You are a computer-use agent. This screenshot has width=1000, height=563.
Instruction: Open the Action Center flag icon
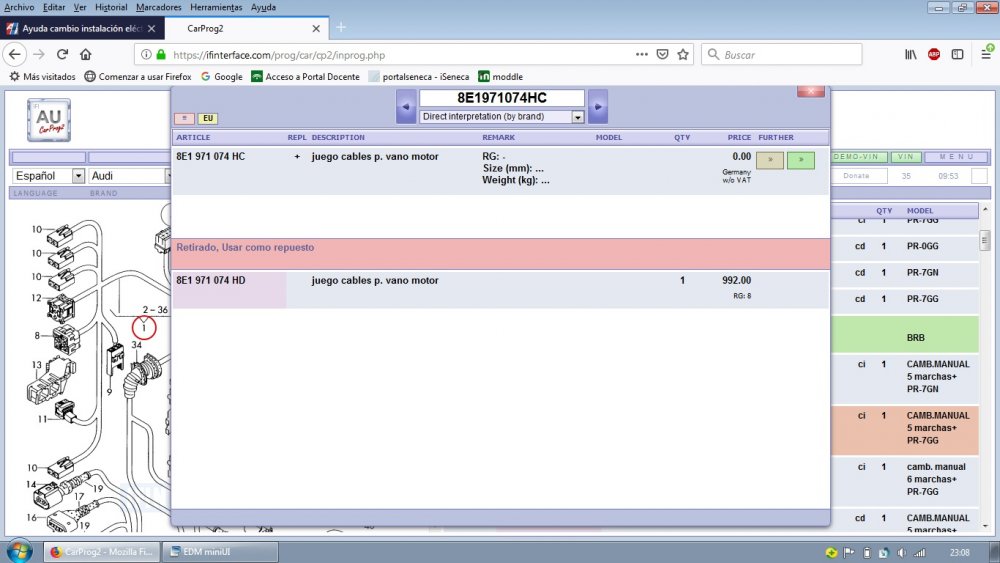[x=849, y=553]
